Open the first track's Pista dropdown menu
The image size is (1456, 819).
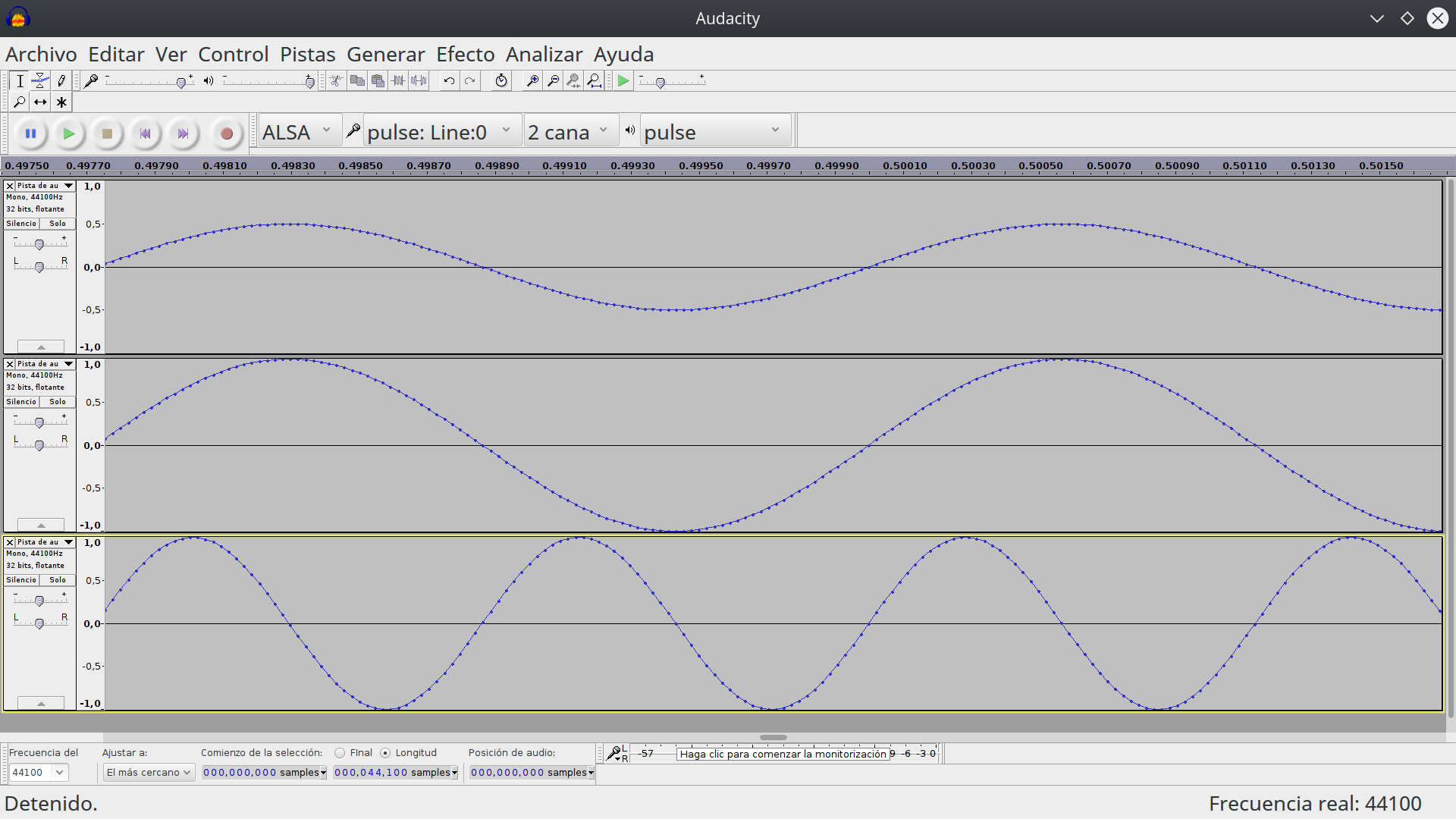(45, 186)
